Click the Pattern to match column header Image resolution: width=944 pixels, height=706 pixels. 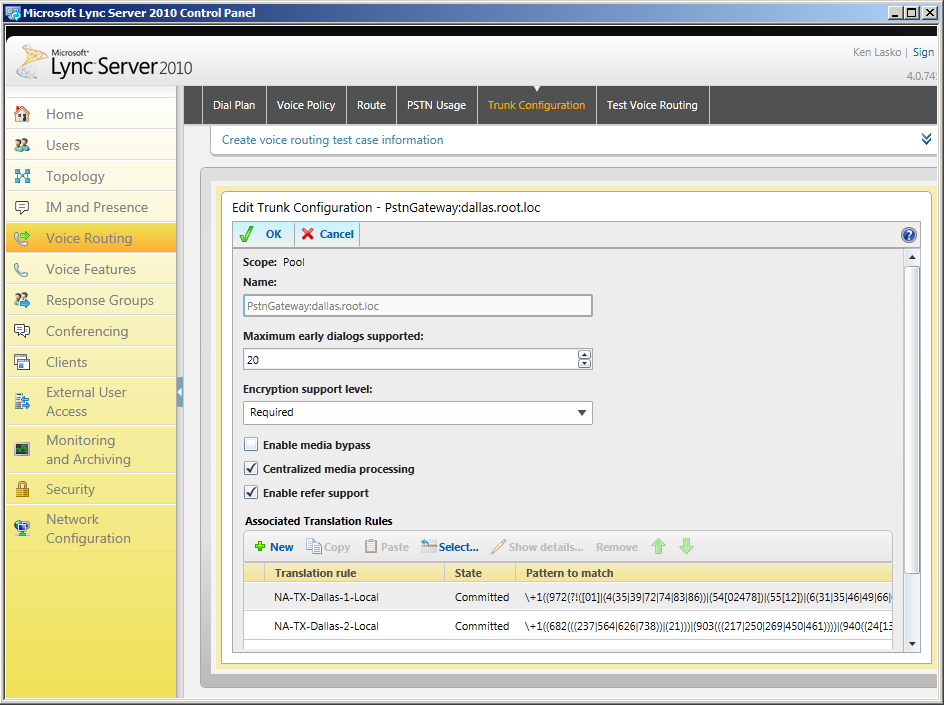click(704, 573)
